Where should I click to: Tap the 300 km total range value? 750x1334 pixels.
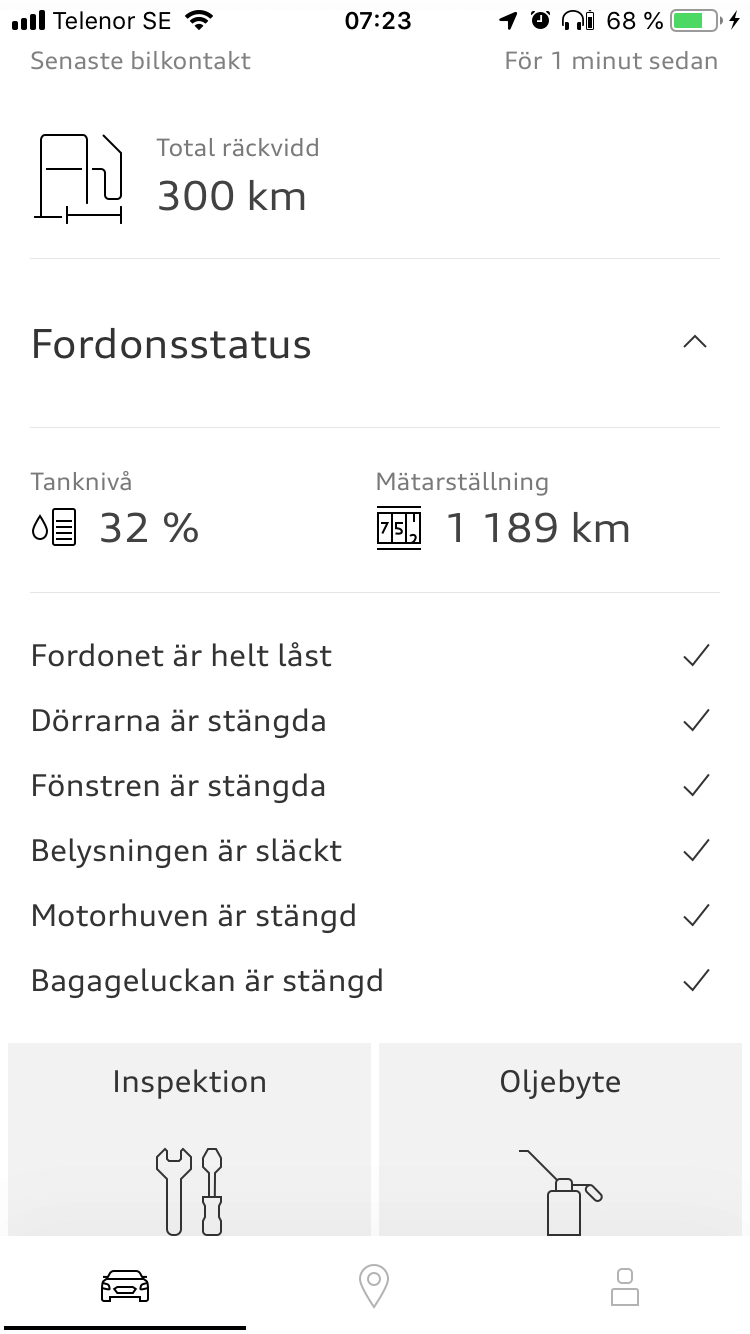point(232,196)
